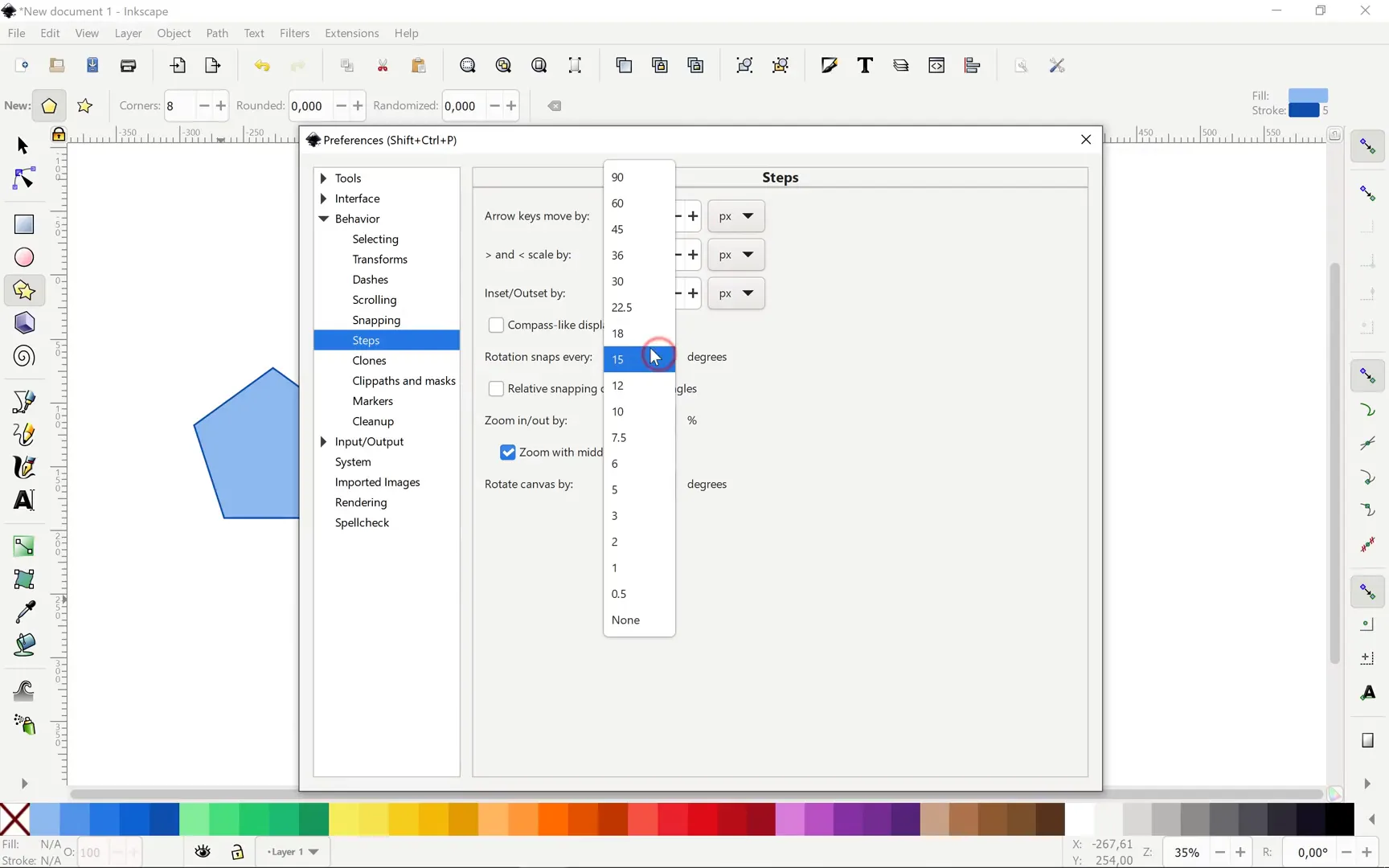Screen dimensions: 1389x868
Task: Select the 3D Box tool
Action: coord(23,322)
